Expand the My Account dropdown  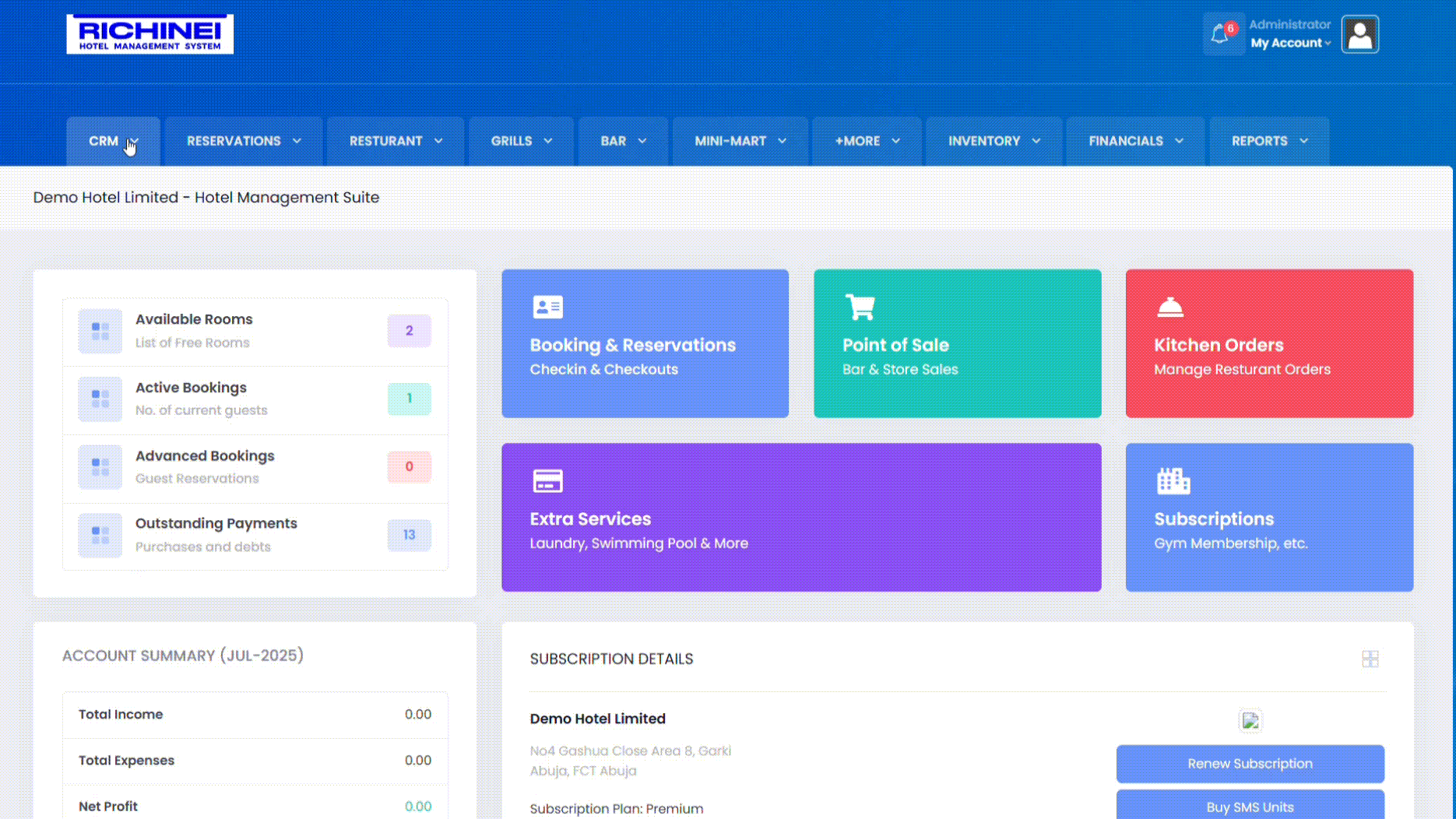[x=1290, y=43]
